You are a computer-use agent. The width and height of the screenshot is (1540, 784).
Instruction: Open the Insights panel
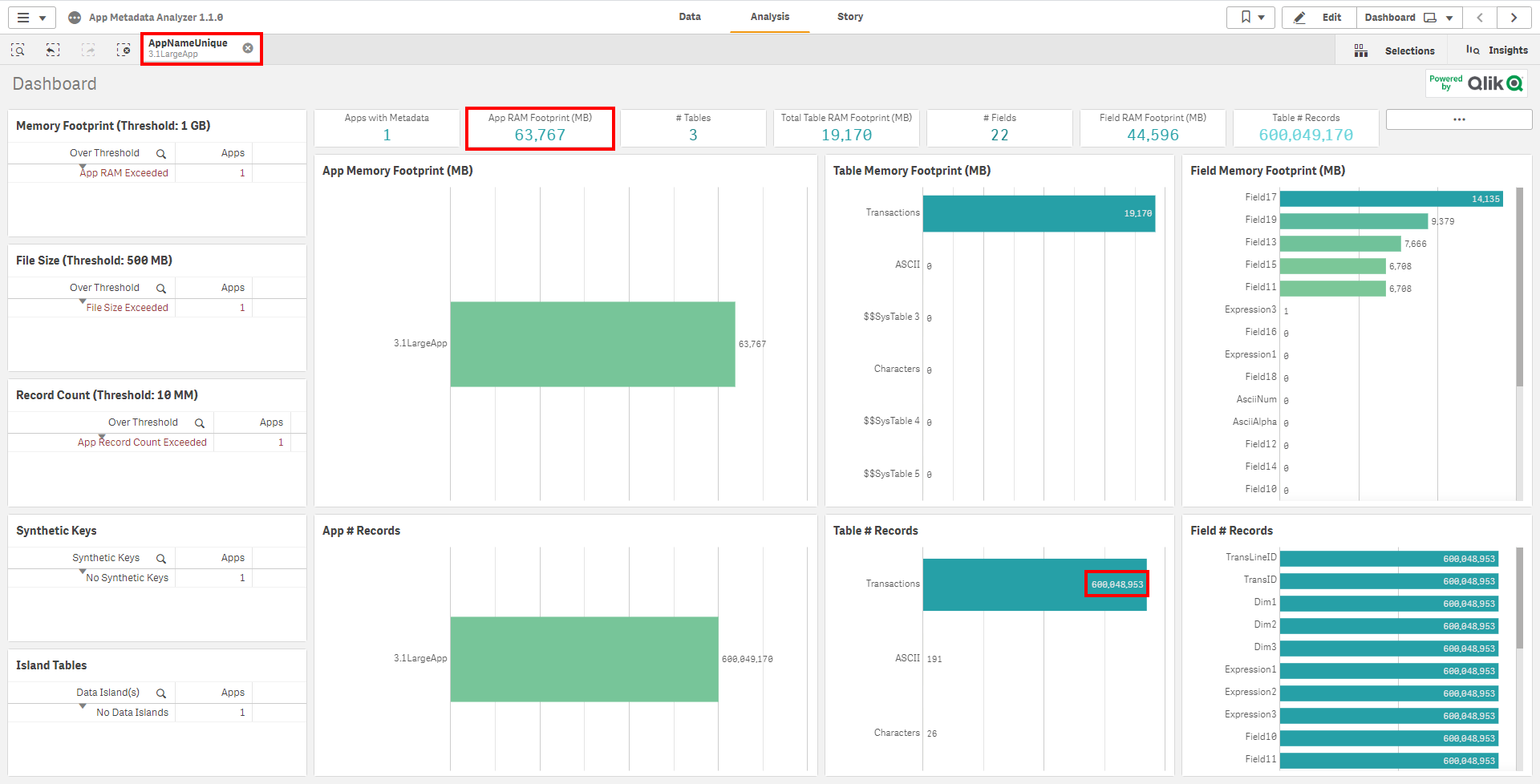pos(1497,51)
